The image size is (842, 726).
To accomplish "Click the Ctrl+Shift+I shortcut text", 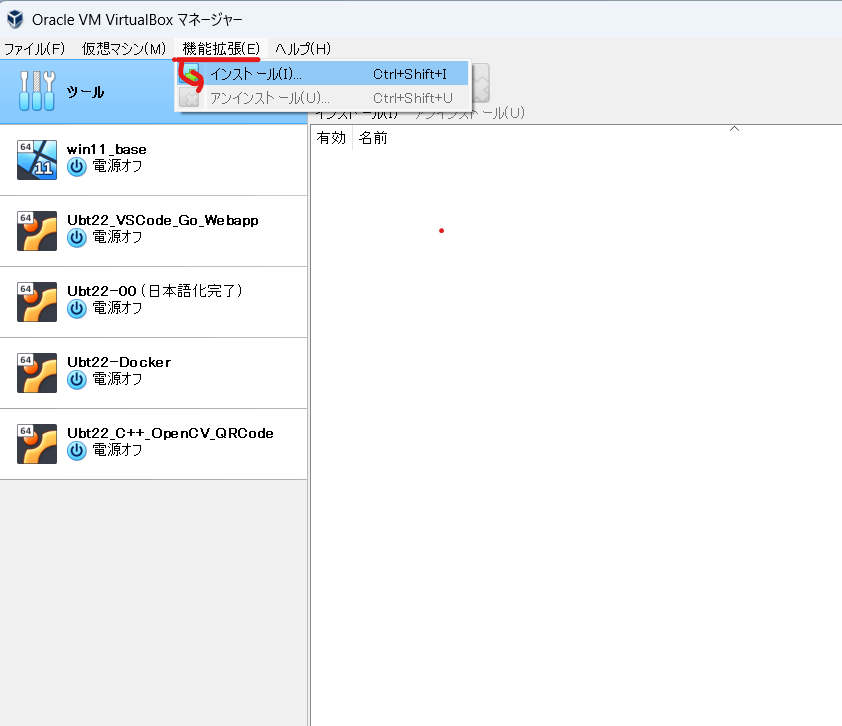I will coord(410,74).
